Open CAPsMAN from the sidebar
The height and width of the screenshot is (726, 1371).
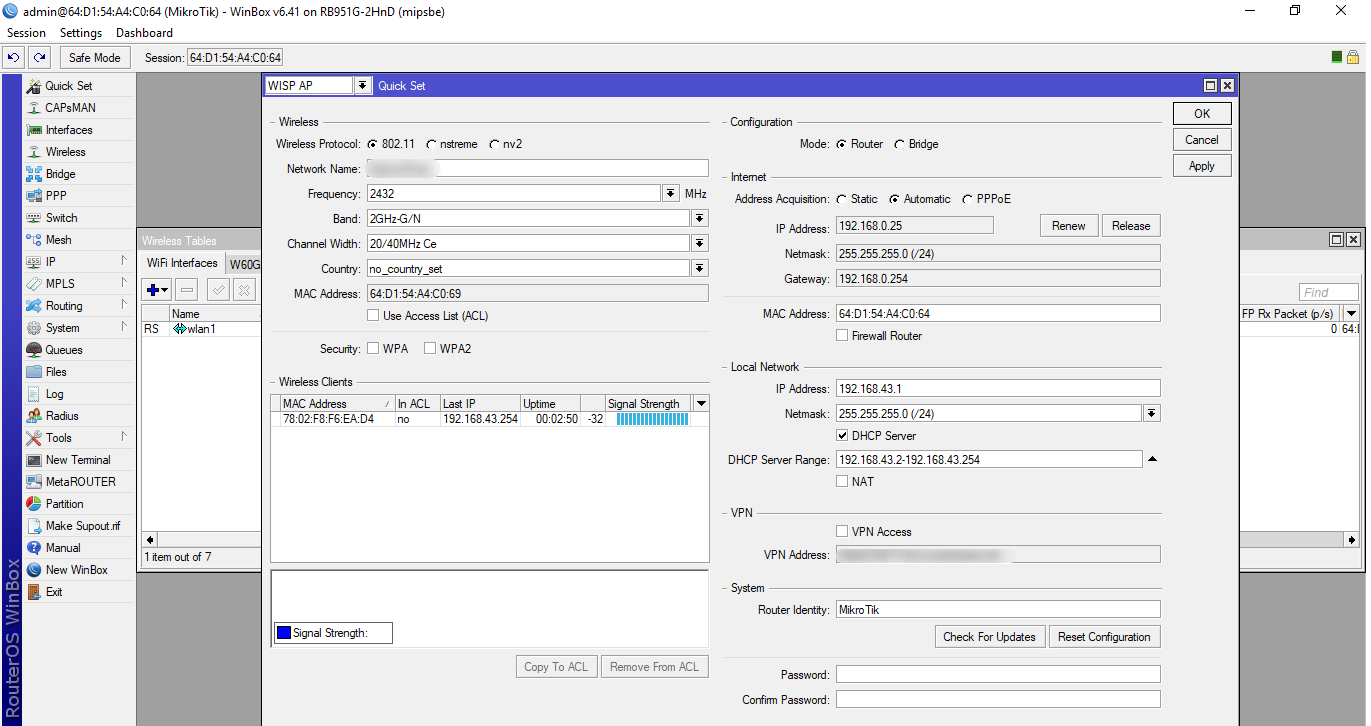(x=70, y=108)
